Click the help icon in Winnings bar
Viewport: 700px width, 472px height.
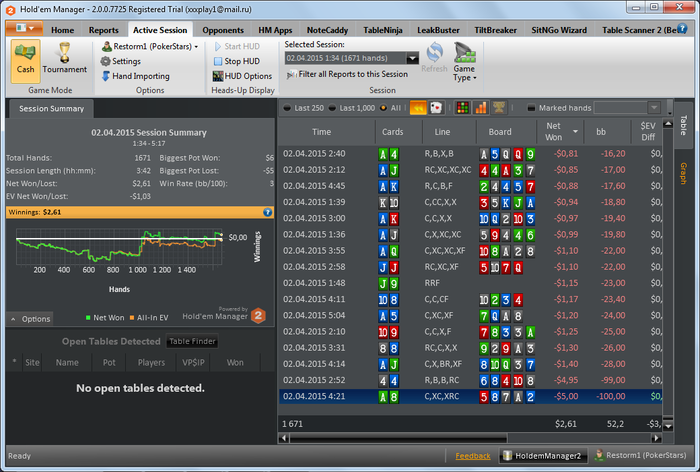pos(267,212)
